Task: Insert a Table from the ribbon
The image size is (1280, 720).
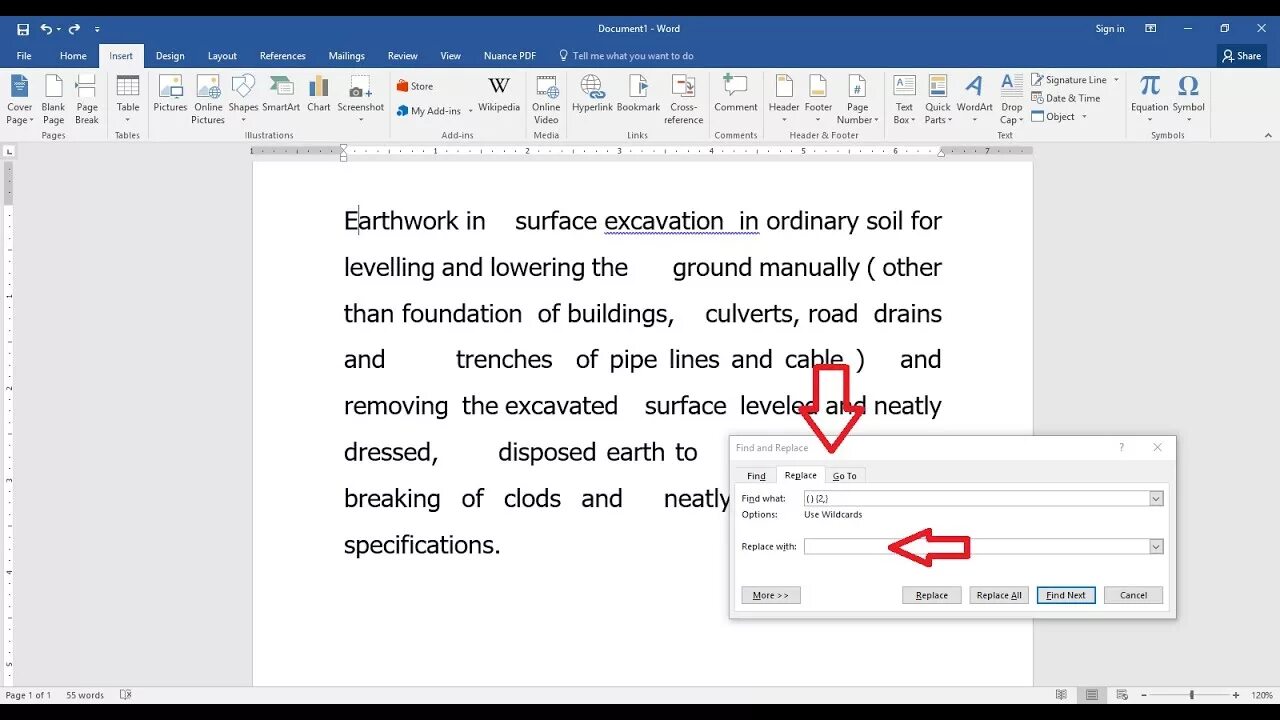Action: pyautogui.click(x=128, y=99)
